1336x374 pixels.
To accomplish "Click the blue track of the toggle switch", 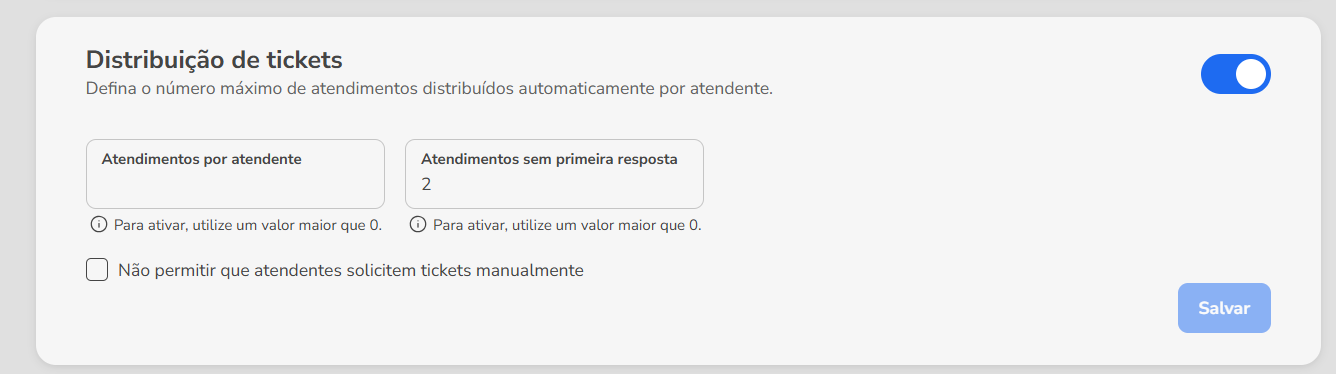I will coord(1217,74).
